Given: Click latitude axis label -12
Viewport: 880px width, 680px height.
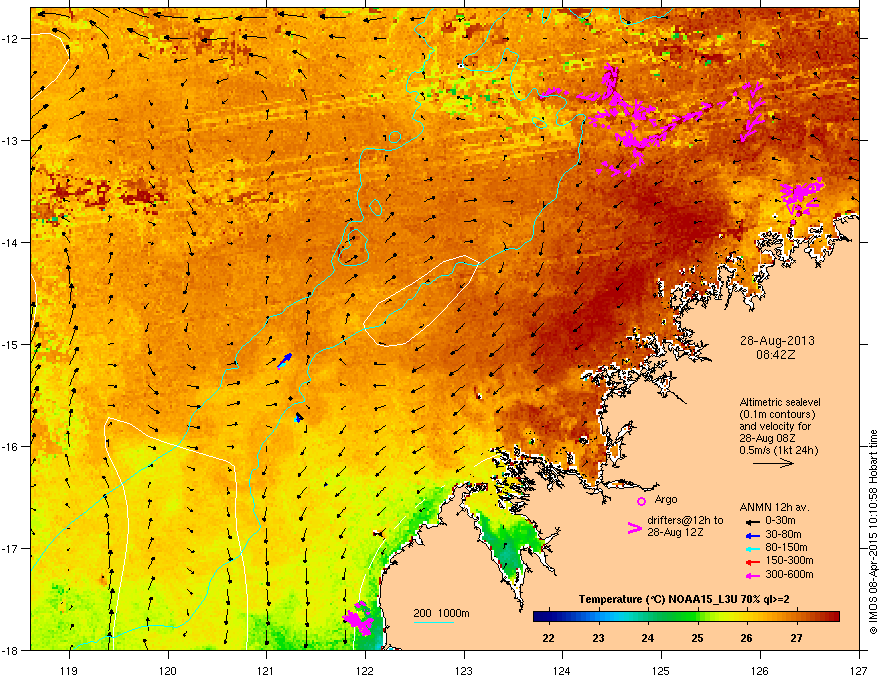Looking at the screenshot, I should click(10, 39).
